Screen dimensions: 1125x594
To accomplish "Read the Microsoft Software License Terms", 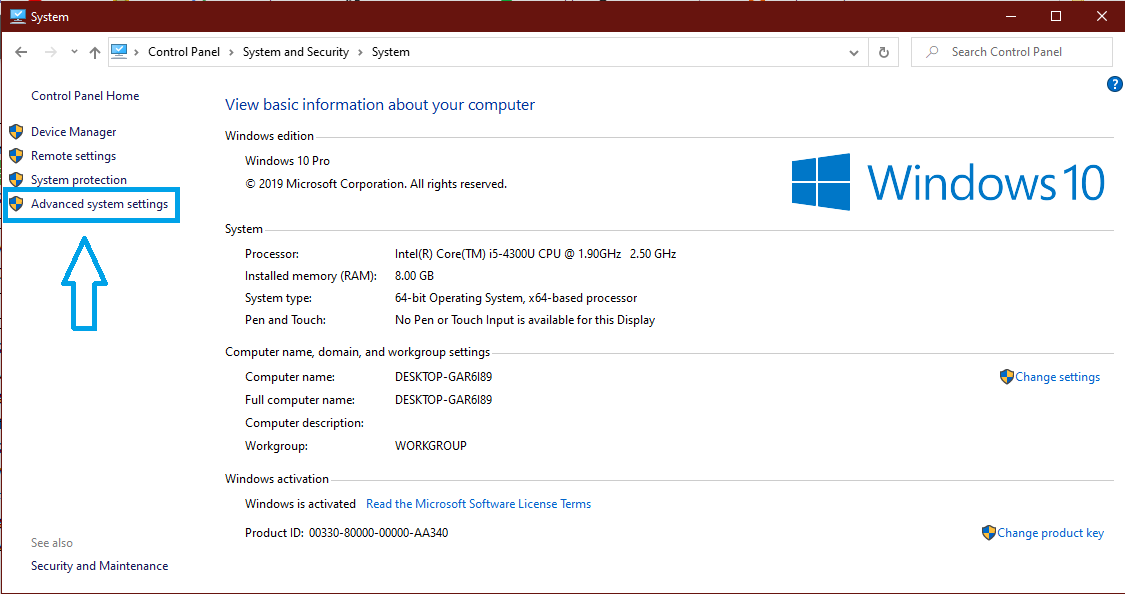I will tap(479, 504).
